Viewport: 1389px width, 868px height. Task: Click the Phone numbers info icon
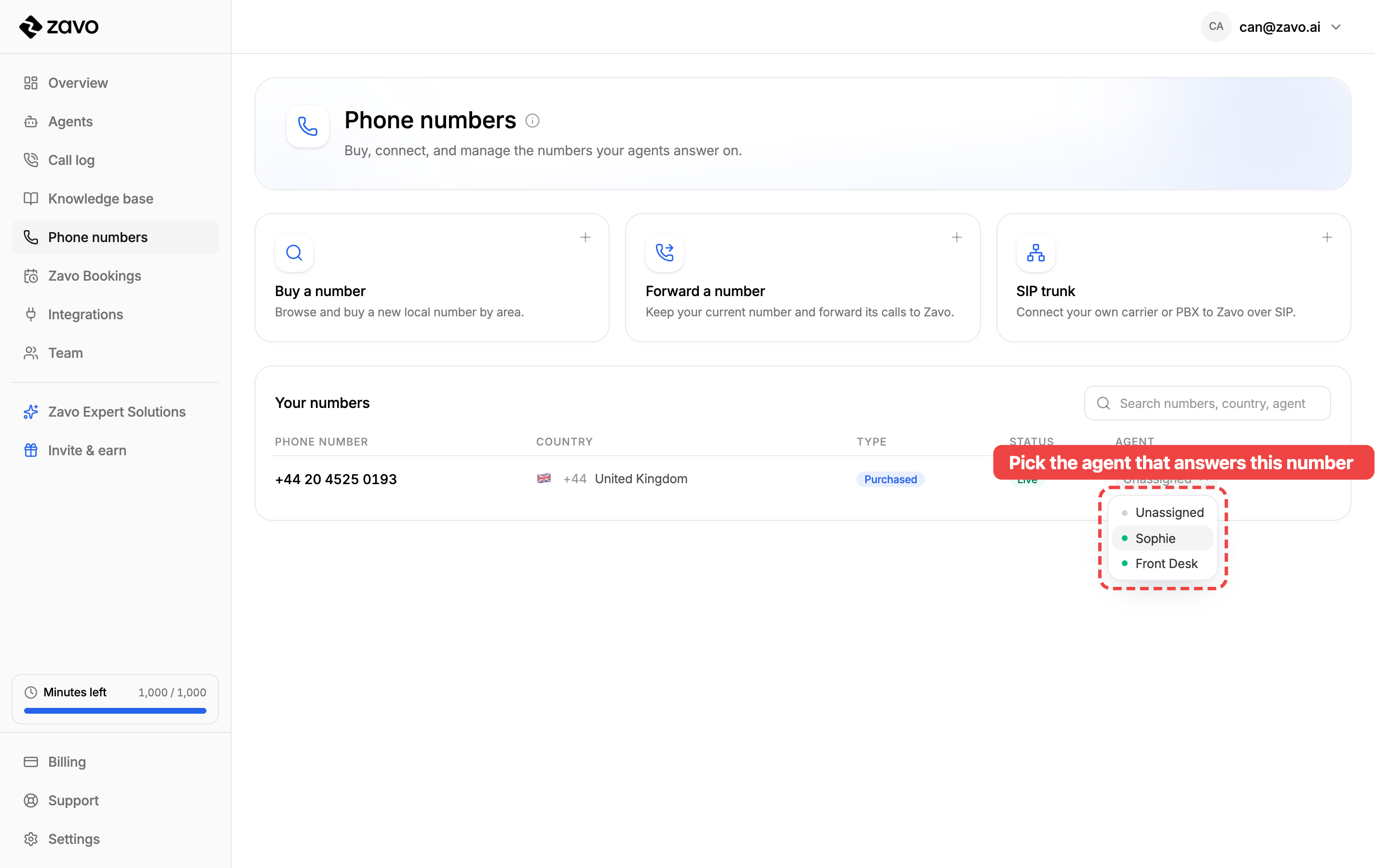point(532,121)
